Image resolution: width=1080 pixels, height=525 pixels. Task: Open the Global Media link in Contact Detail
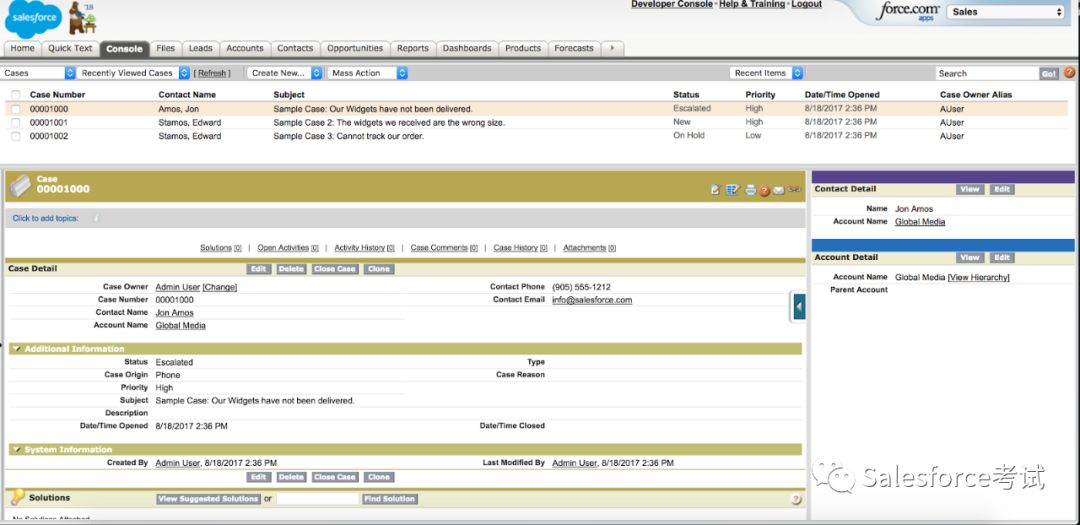coord(920,222)
